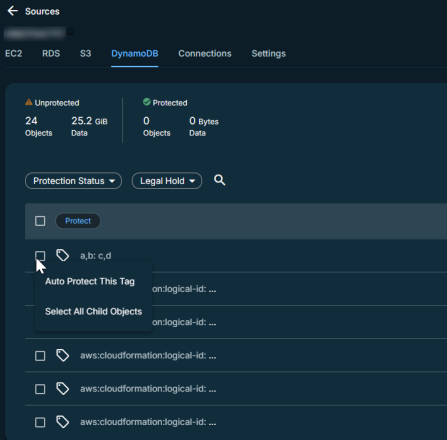This screenshot has width=447, height=440.
Task: Switch to the RDS tab
Action: [x=51, y=54]
